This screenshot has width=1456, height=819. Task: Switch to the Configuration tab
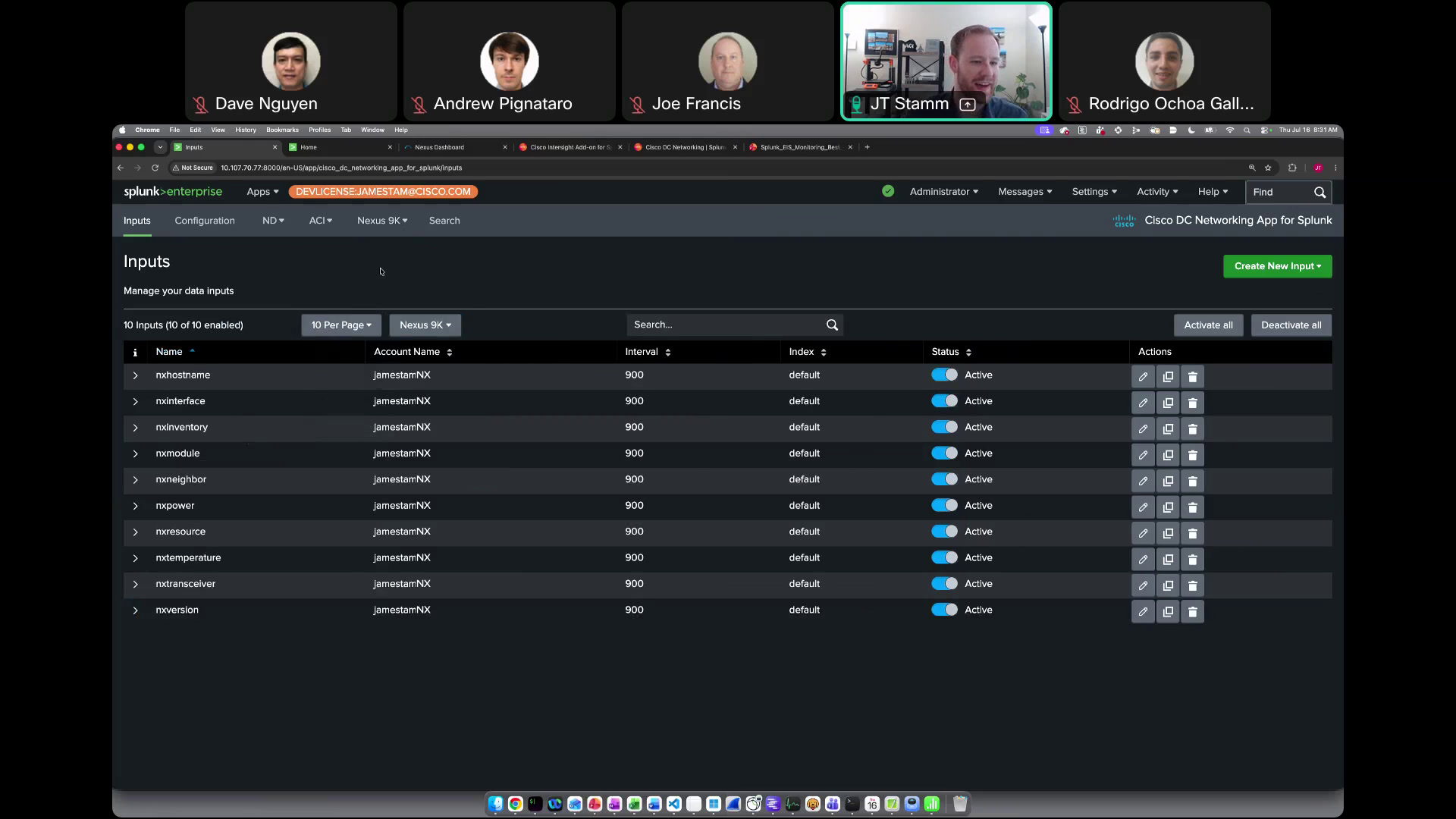click(x=205, y=221)
